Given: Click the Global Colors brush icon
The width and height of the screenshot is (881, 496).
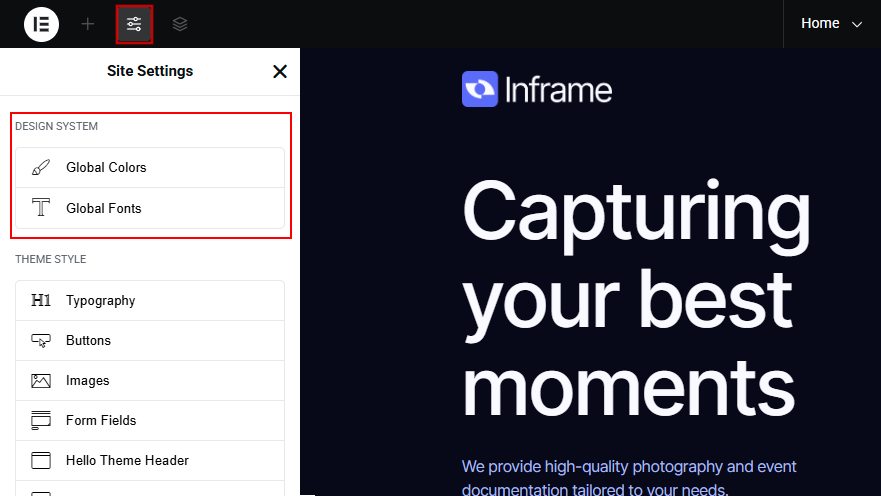Looking at the screenshot, I should [41, 168].
